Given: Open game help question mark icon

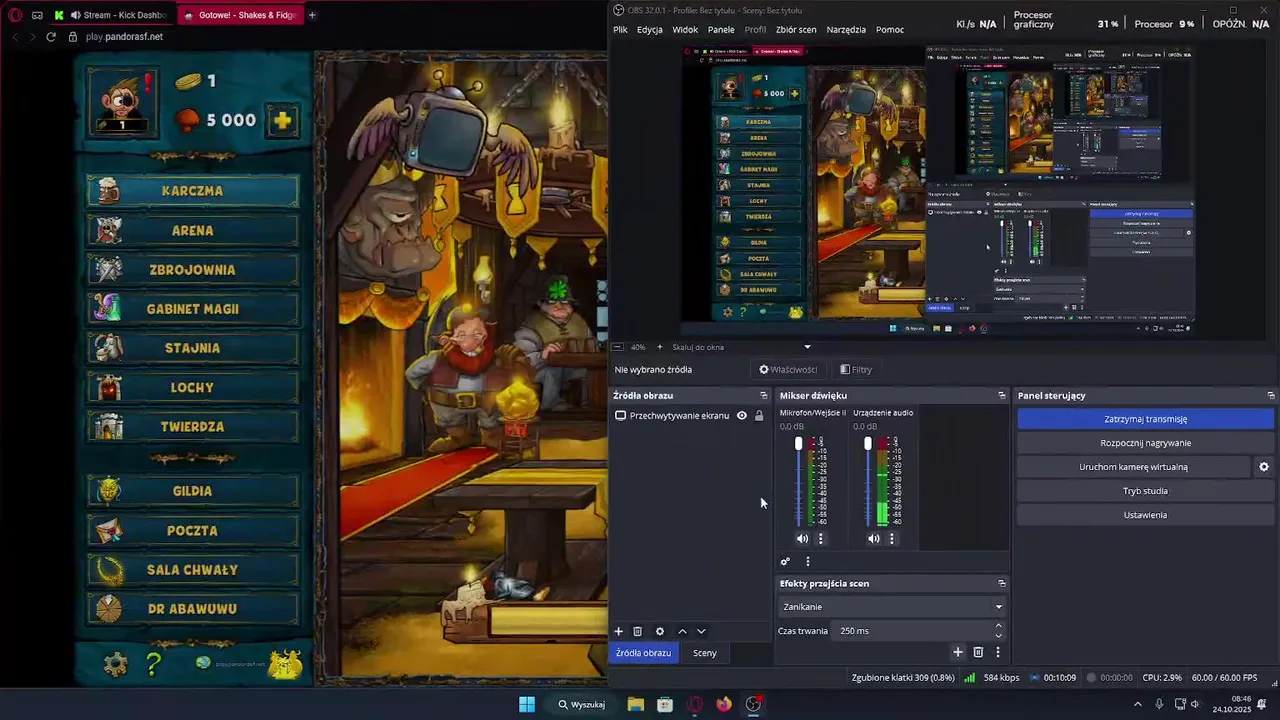Looking at the screenshot, I should (153, 664).
